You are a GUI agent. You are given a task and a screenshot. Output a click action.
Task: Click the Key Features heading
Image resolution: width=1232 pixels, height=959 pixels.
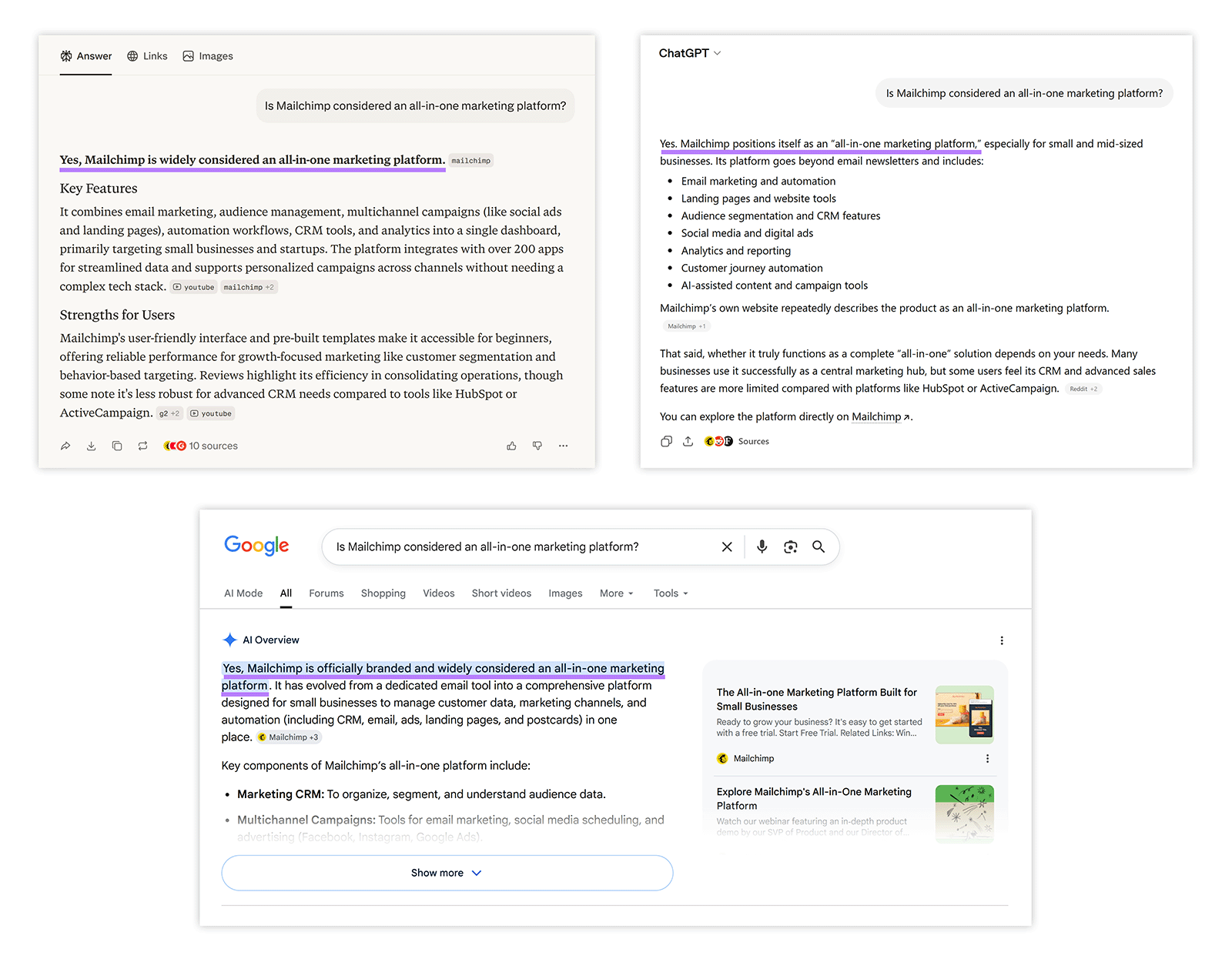click(x=99, y=189)
